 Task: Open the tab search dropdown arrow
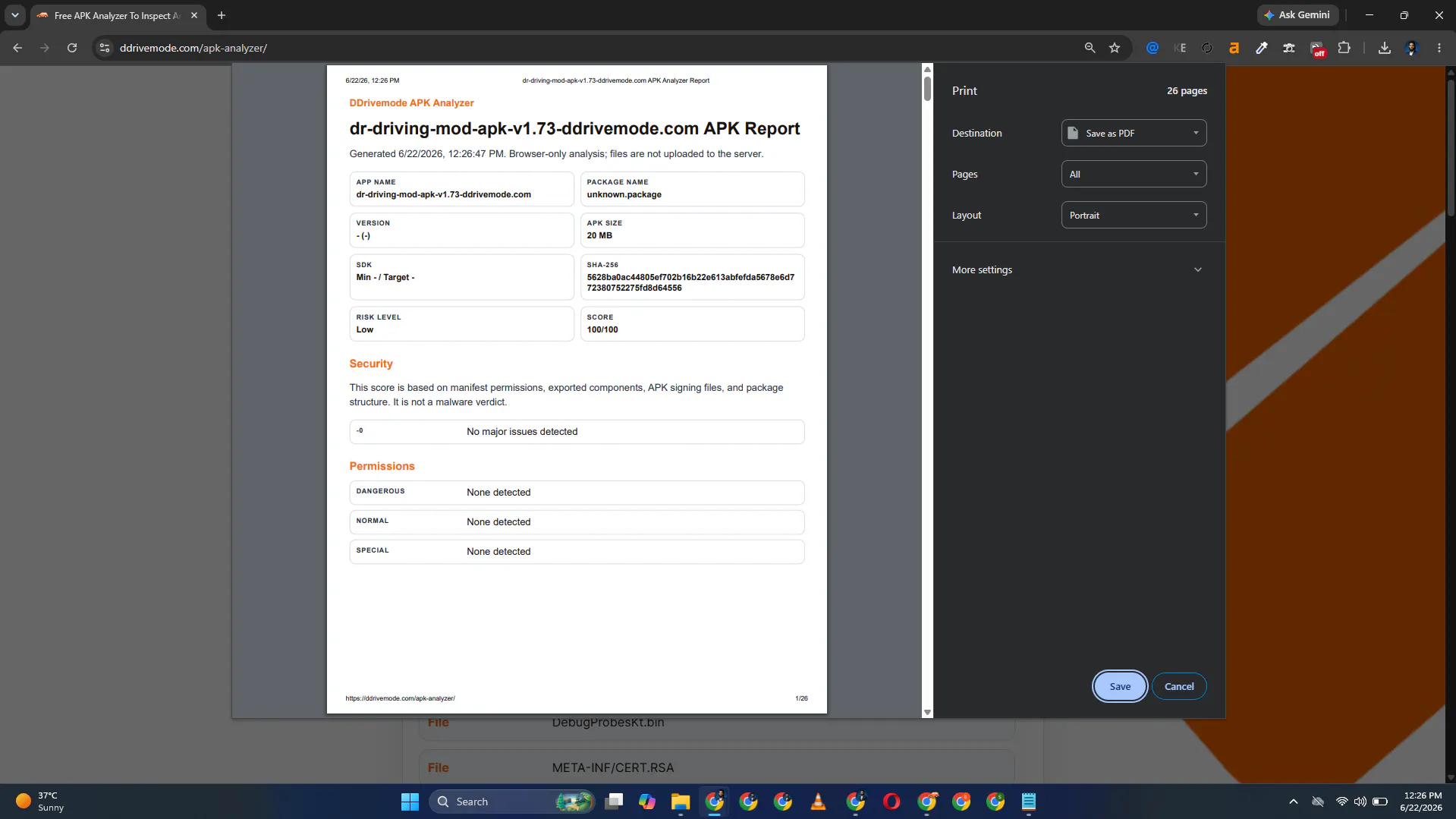[15, 15]
